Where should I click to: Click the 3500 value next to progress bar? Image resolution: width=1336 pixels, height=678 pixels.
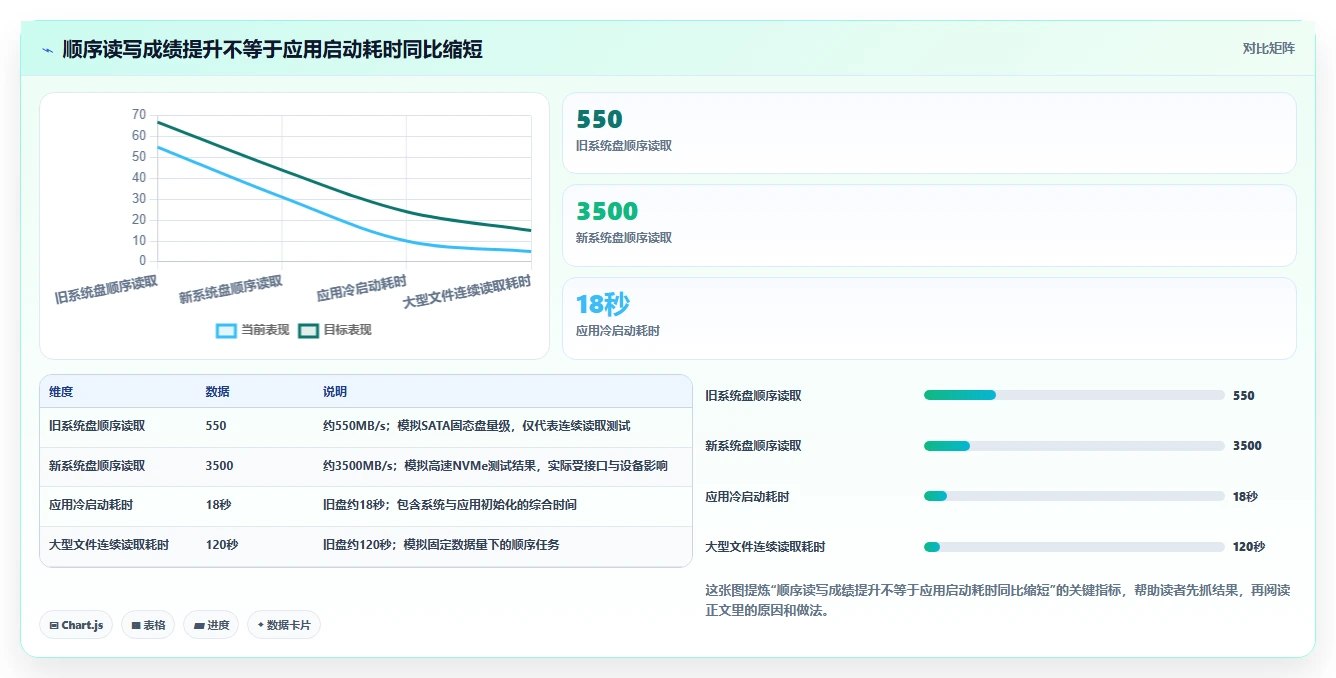coord(1247,445)
